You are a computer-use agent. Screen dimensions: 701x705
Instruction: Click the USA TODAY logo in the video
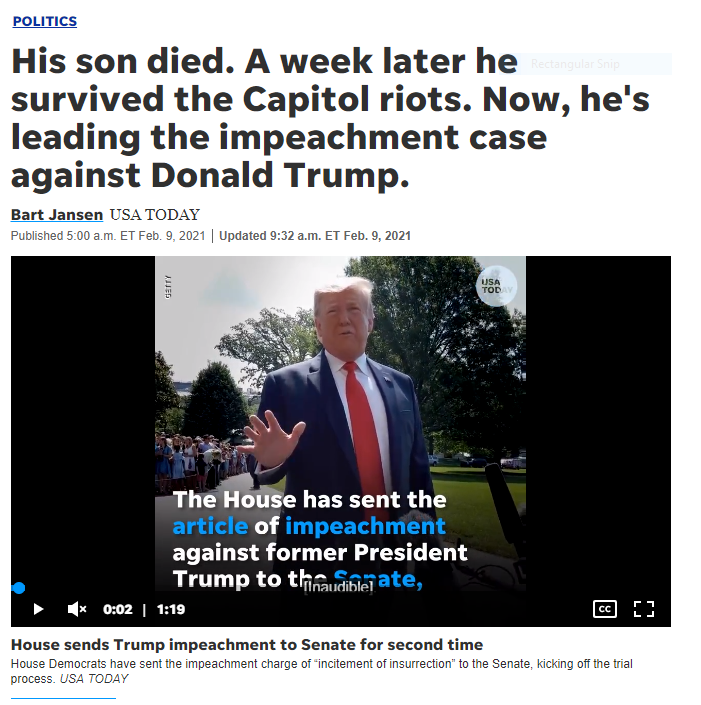(496, 286)
